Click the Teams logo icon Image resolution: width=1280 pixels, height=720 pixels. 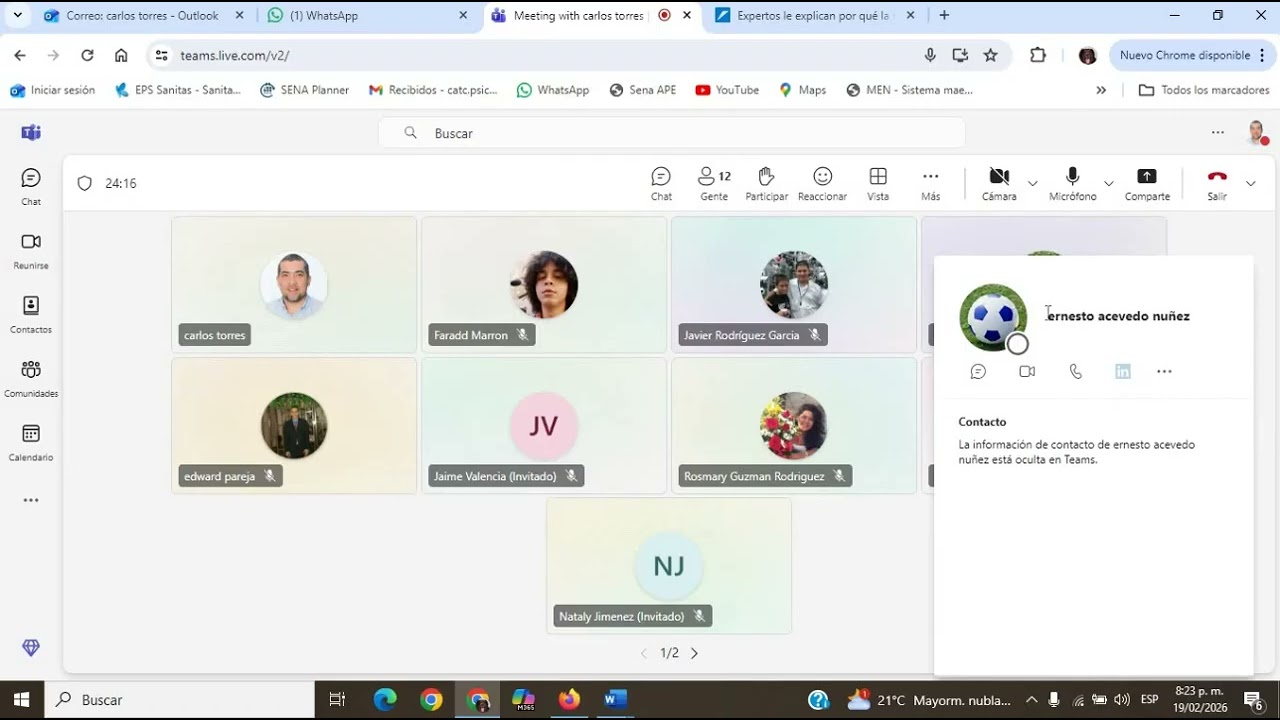coord(31,133)
